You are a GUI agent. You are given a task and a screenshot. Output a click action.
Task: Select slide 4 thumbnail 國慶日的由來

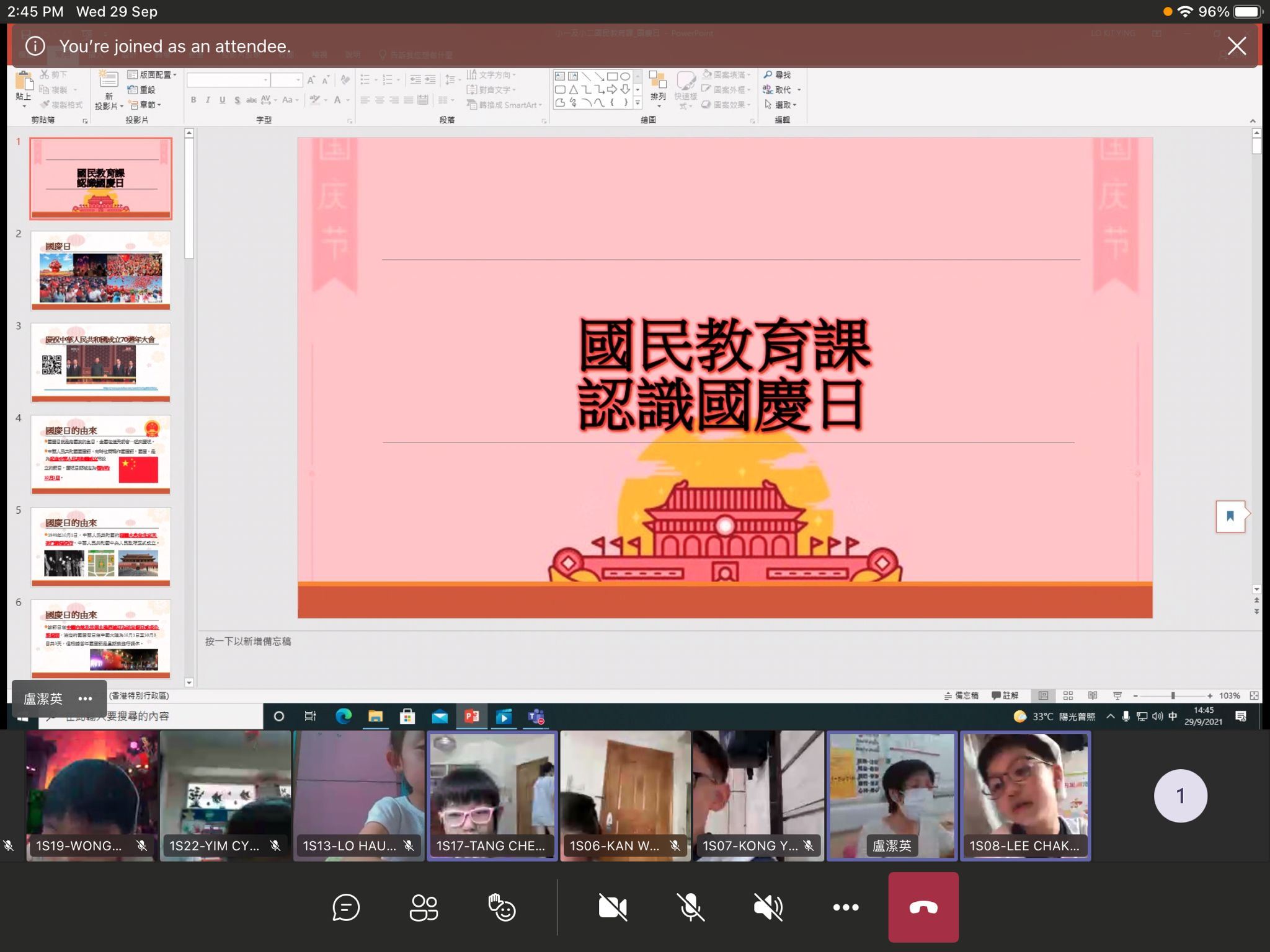coord(100,455)
